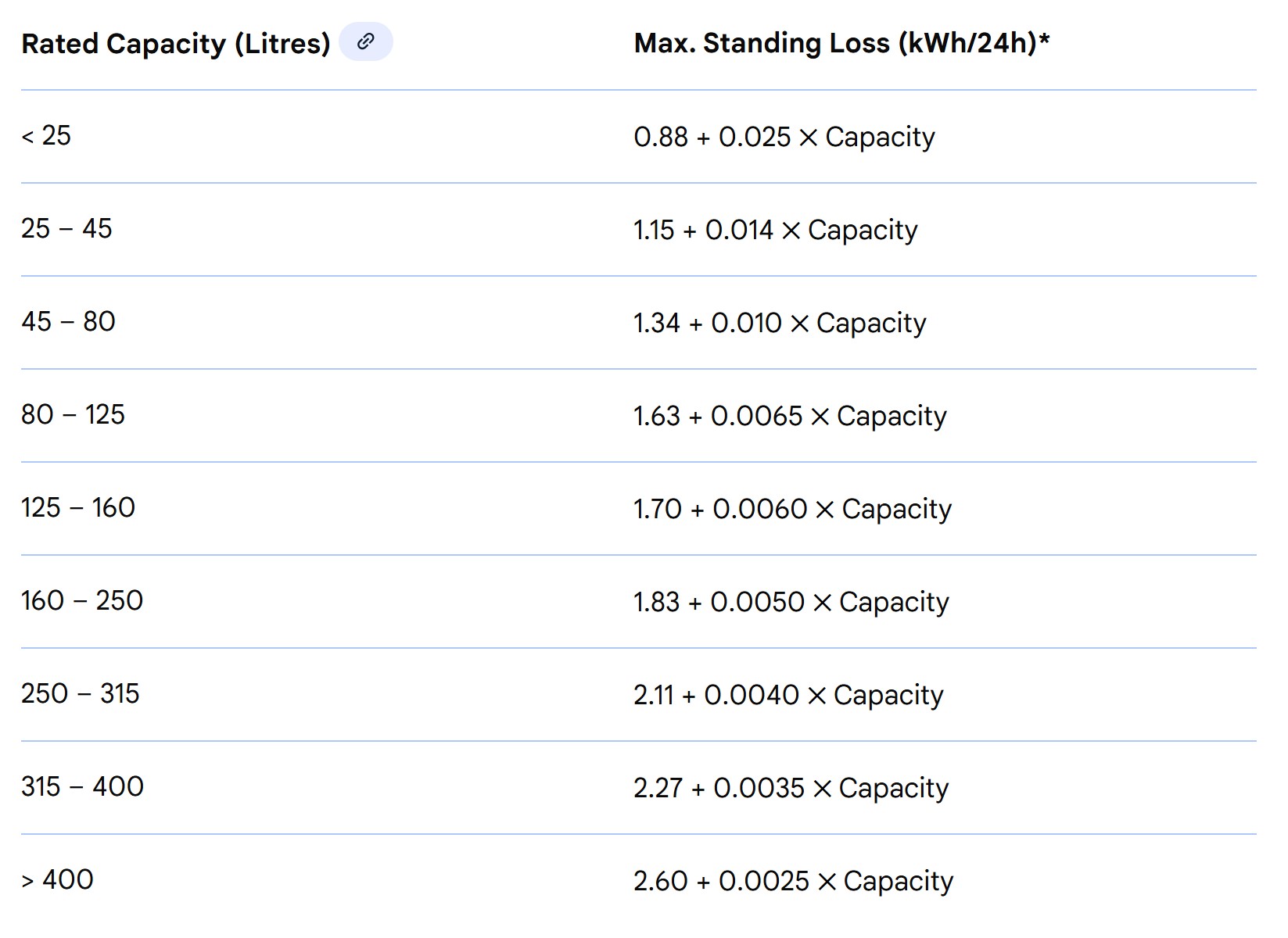Click the formula starting with 1.70
1288x938 pixels.
[792, 510]
